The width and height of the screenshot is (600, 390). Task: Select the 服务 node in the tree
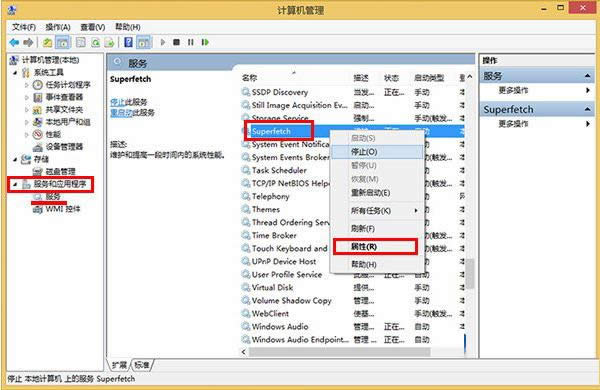[x=53, y=196]
